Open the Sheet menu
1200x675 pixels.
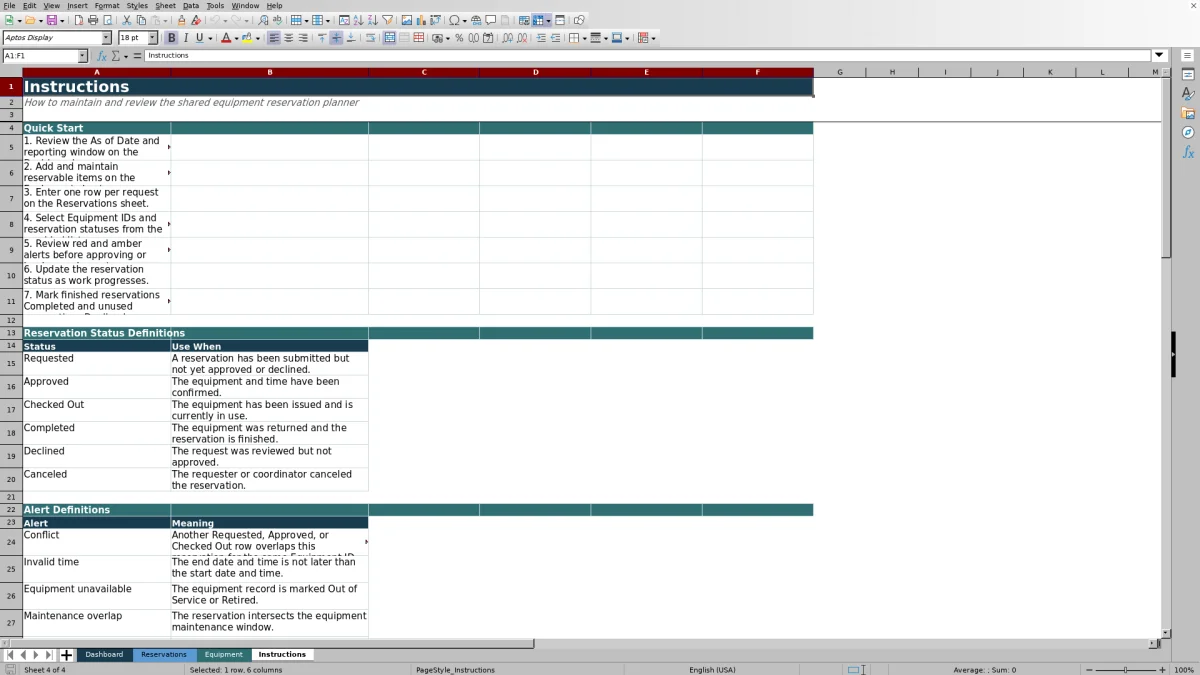[165, 6]
